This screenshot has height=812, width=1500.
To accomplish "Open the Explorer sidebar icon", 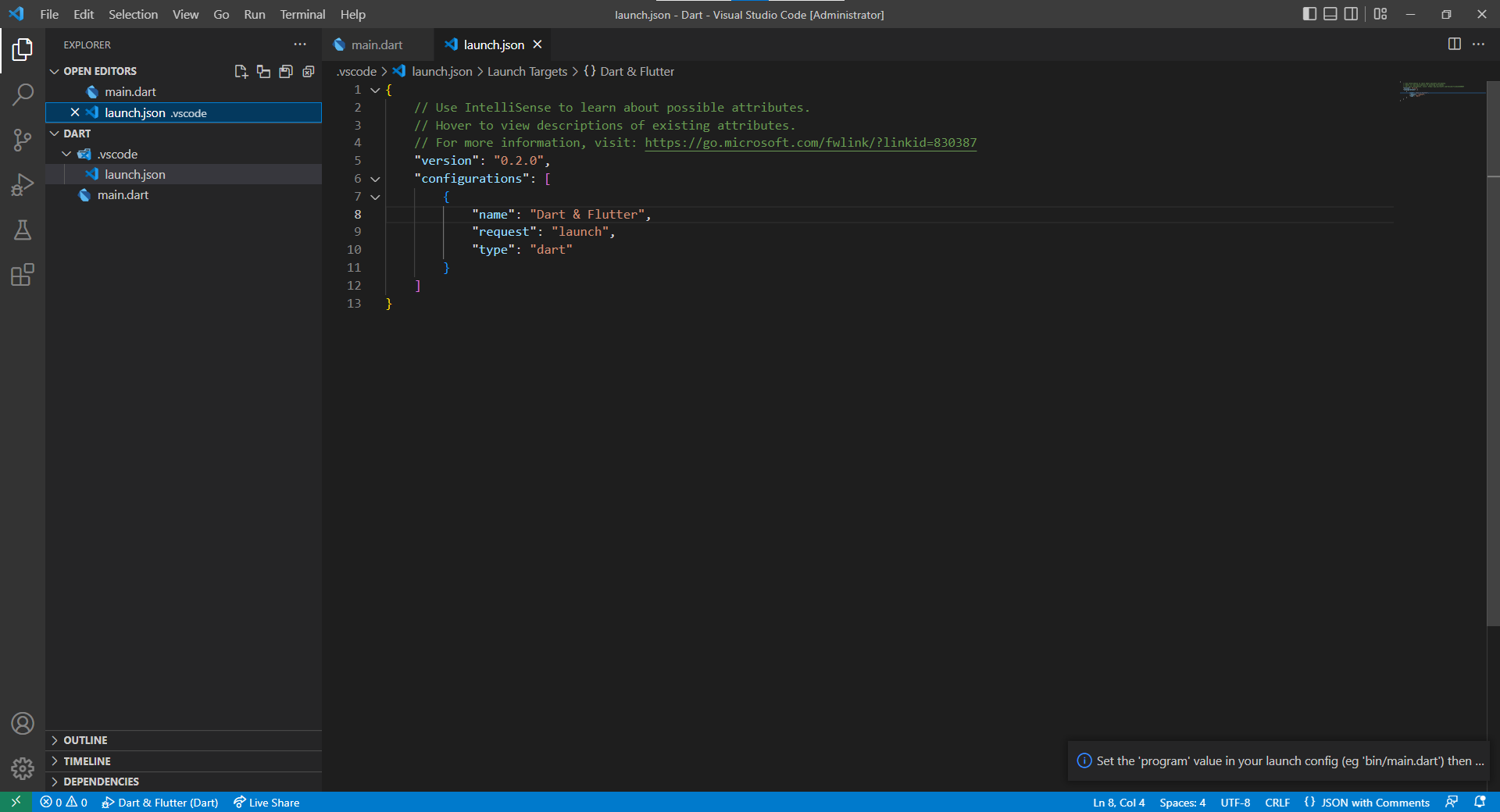I will [x=22, y=49].
